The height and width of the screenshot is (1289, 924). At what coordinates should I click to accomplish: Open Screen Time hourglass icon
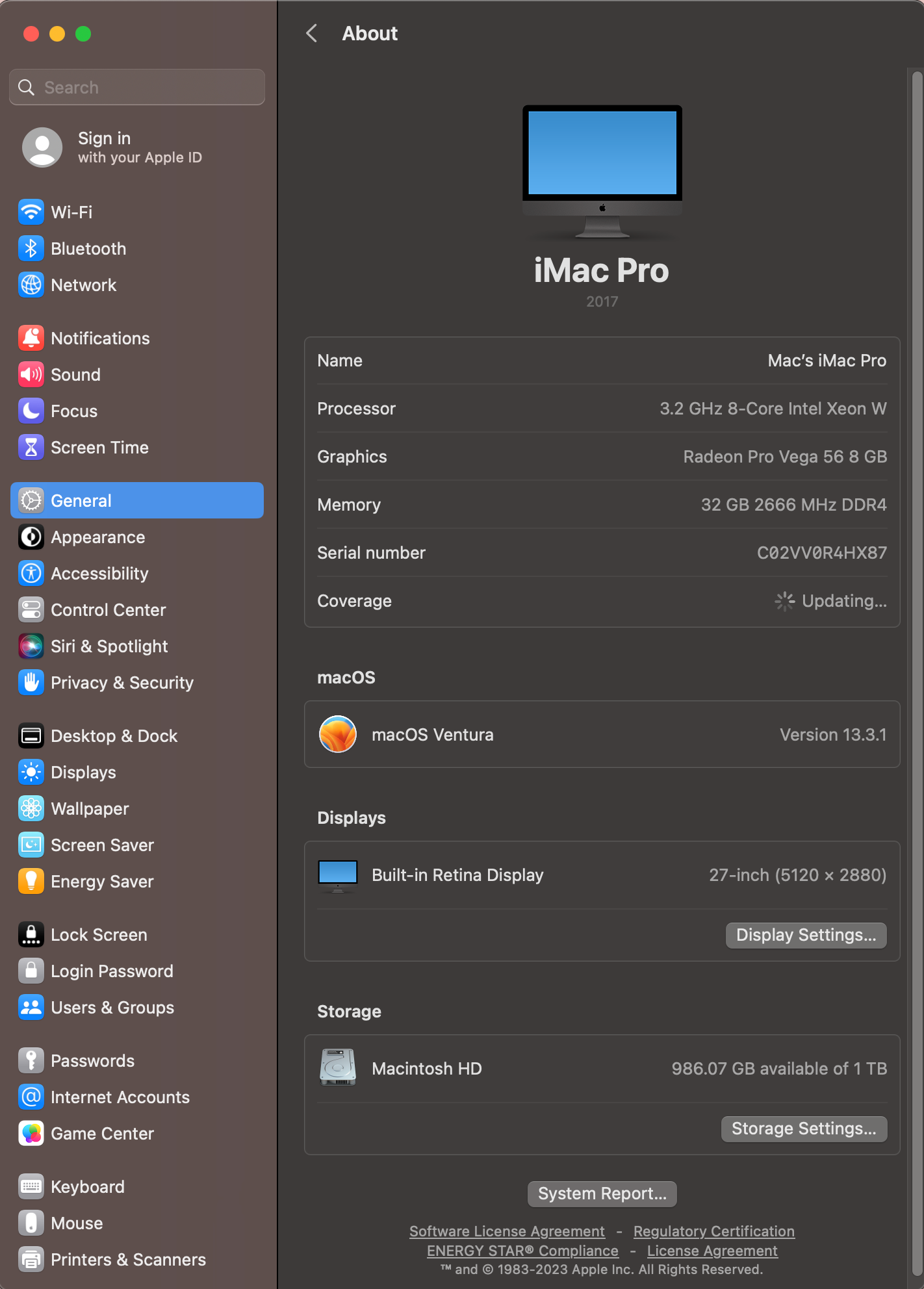click(x=31, y=447)
